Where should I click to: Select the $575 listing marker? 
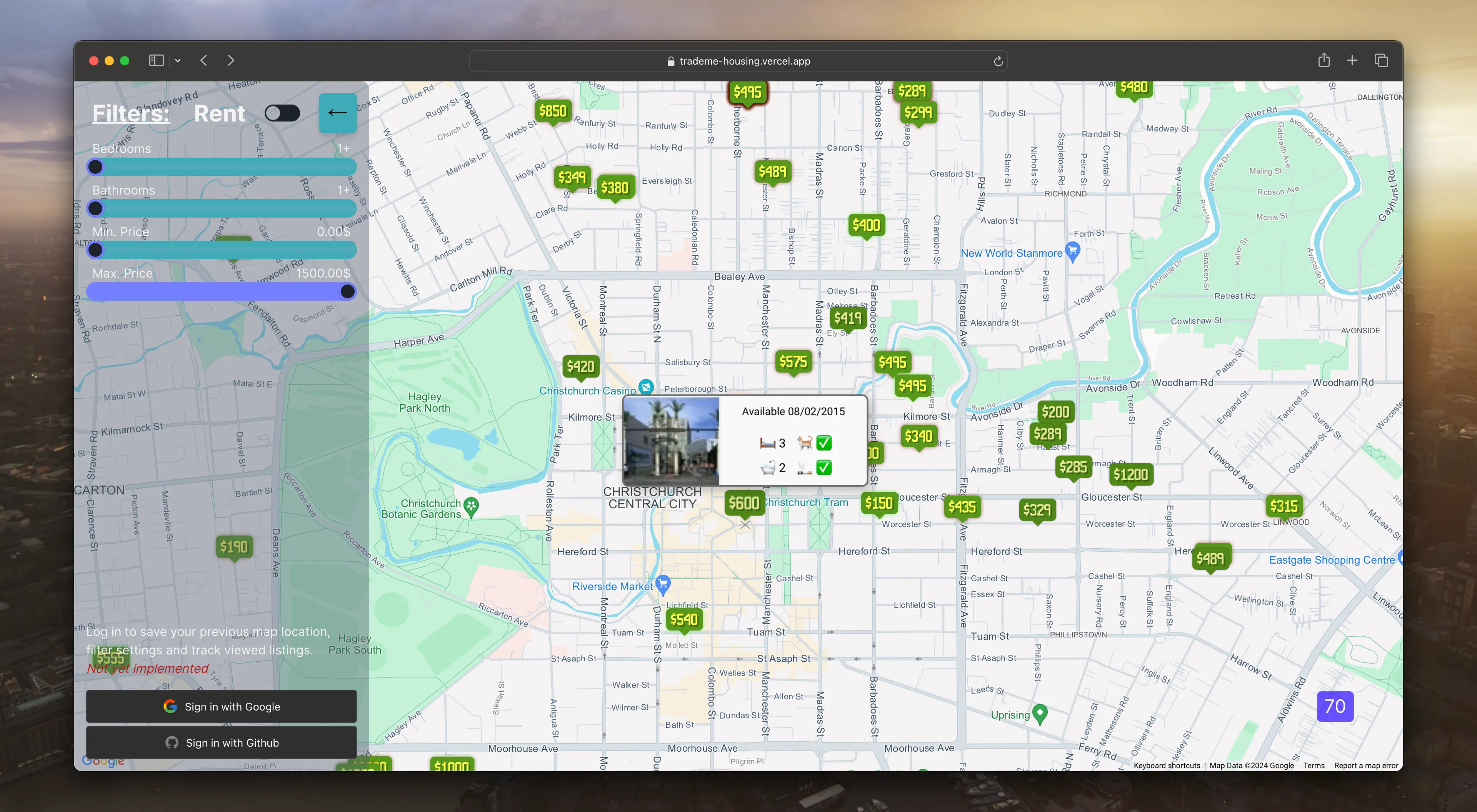click(x=794, y=361)
